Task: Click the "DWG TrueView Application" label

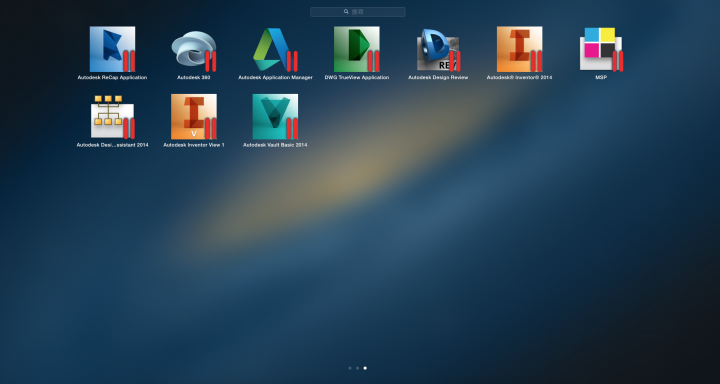Action: 357,78
